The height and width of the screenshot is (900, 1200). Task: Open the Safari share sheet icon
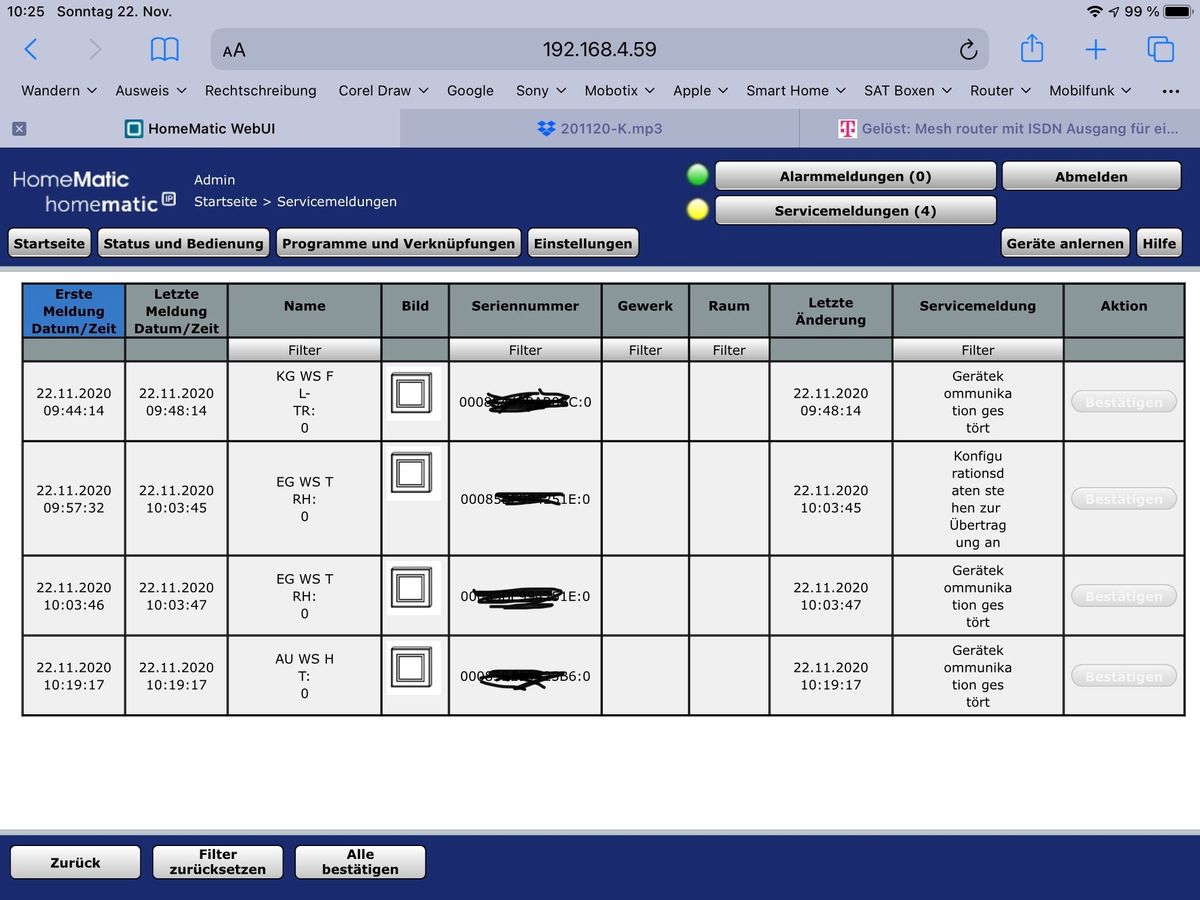(1032, 48)
